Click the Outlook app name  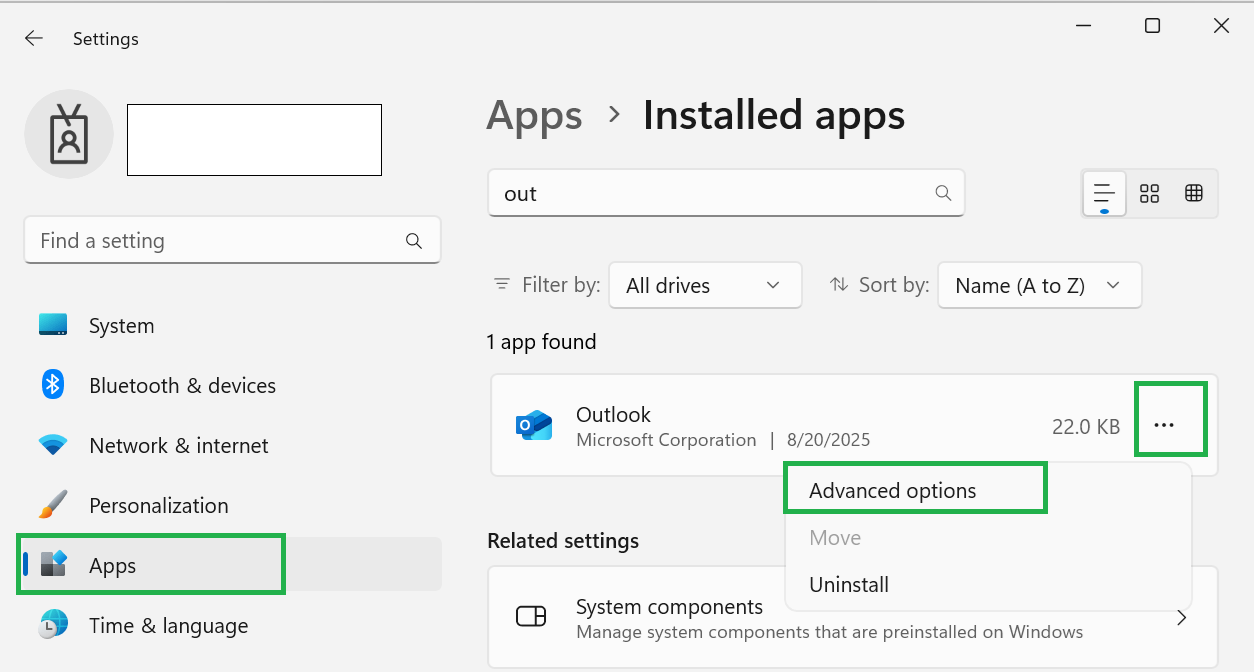click(613, 414)
